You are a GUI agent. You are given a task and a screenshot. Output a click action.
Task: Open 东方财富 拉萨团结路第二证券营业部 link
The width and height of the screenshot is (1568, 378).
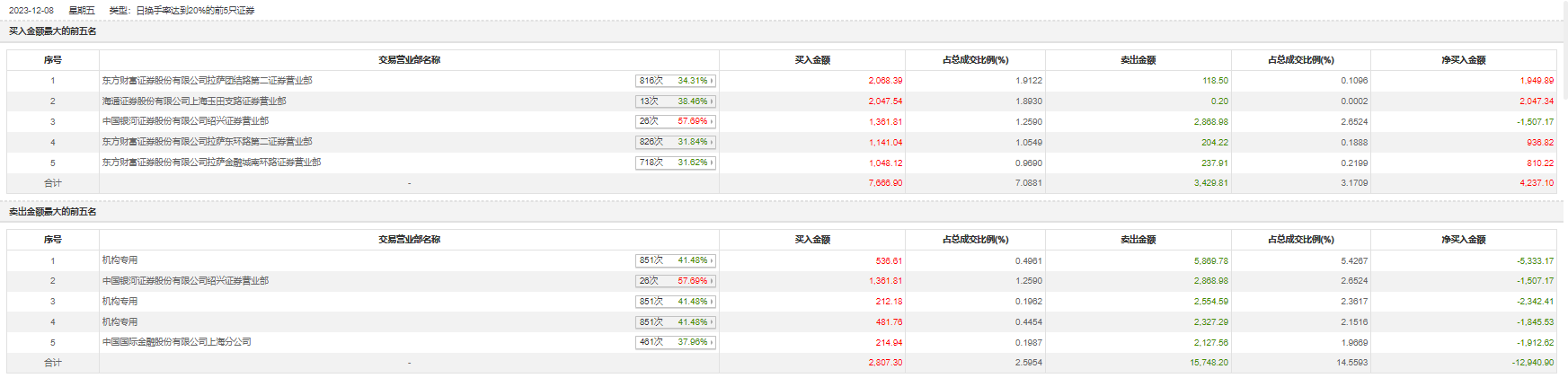click(x=207, y=81)
